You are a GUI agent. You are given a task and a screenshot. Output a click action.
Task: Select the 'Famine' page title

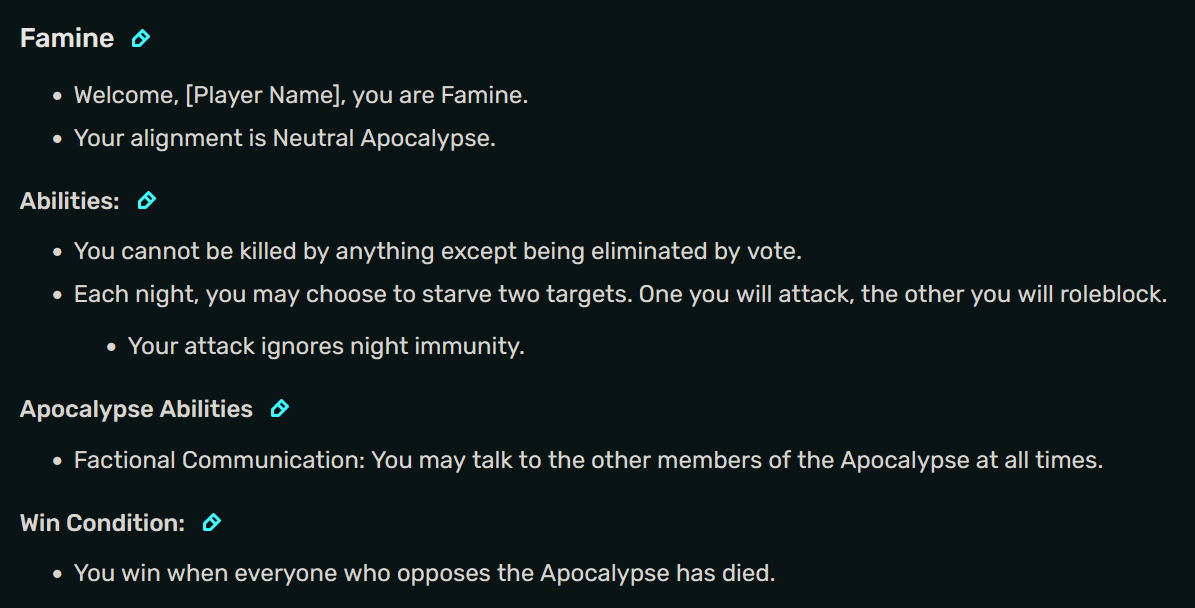66,37
